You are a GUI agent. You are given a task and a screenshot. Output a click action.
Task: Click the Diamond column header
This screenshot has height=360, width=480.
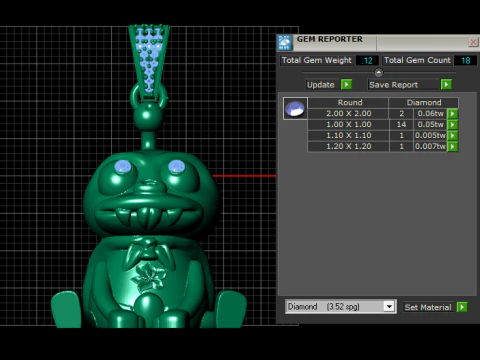tap(424, 103)
